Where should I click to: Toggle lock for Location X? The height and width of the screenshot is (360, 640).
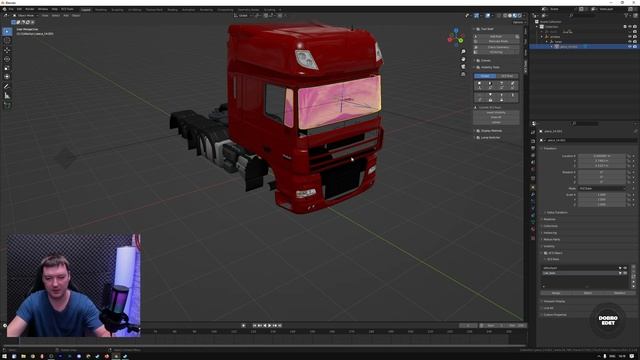tap(629, 156)
